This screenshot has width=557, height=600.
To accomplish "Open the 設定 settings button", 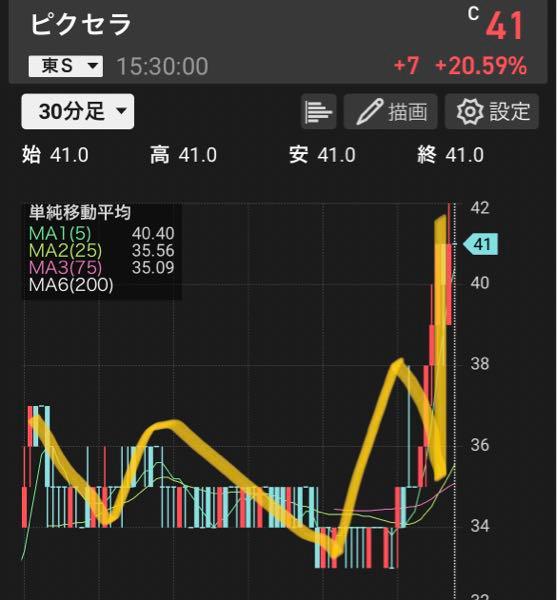I will coord(492,112).
